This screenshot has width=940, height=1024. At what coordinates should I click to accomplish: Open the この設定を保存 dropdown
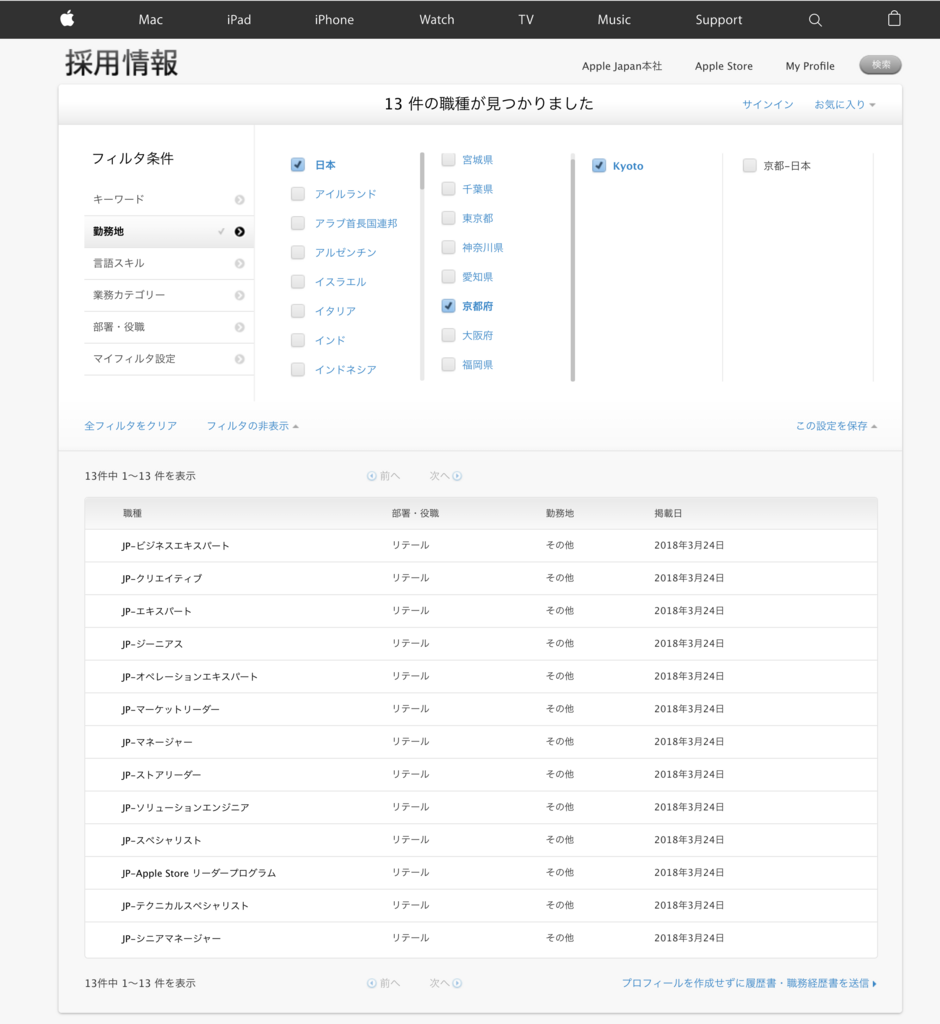coord(836,426)
